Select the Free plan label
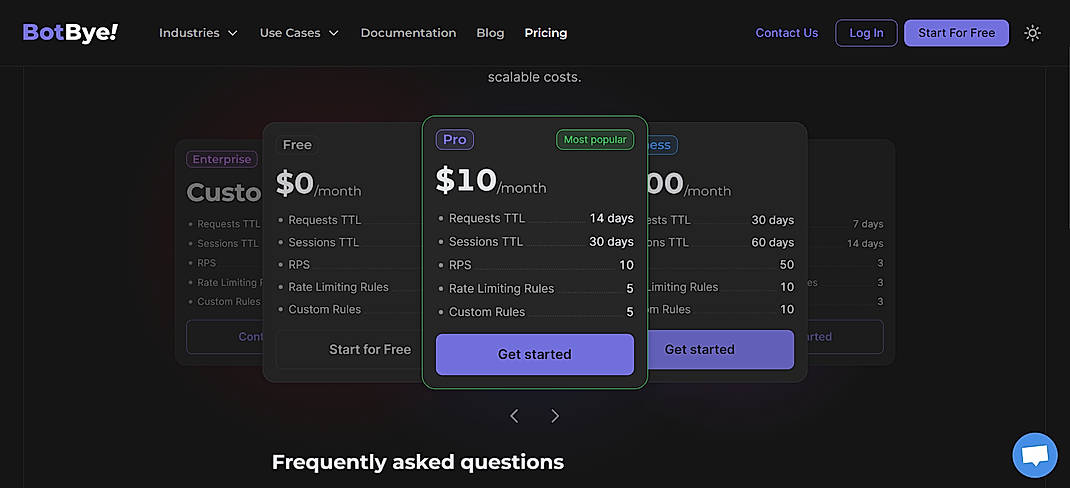 pos(297,145)
